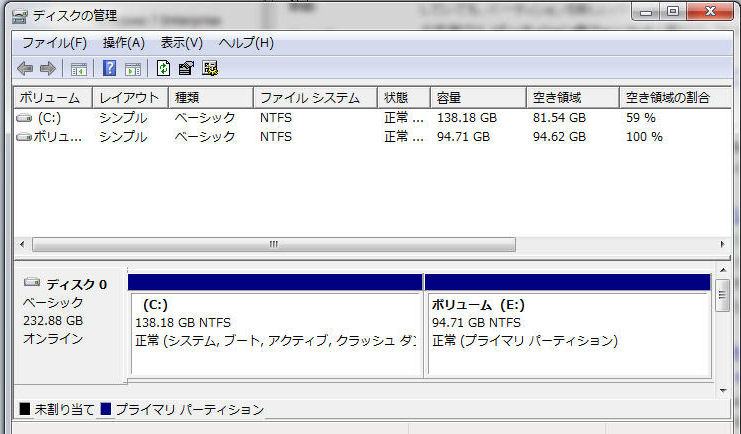Screen dimensions: 741x434
Task: Click the 94.71 GB capacity cell in list
Action: [463, 137]
